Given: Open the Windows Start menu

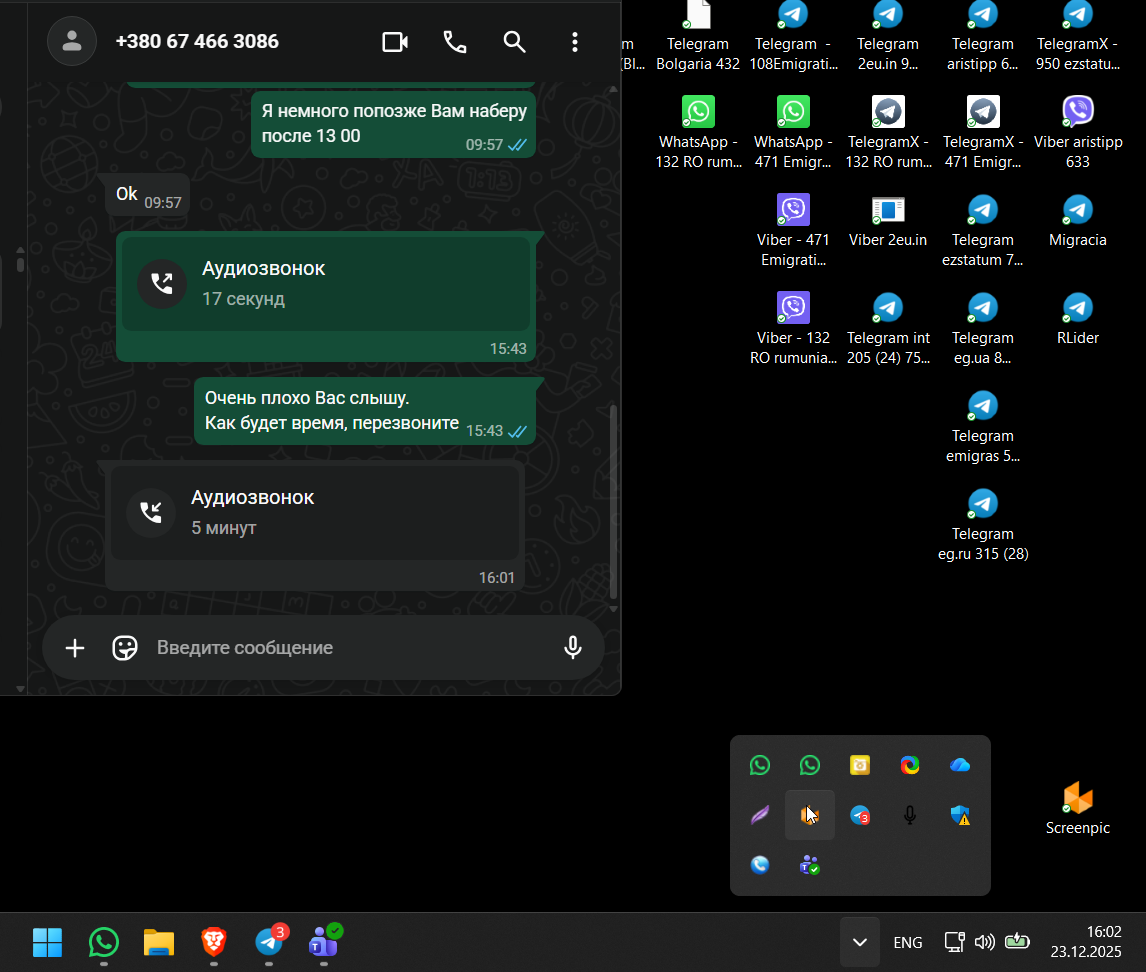Looking at the screenshot, I should (48, 943).
